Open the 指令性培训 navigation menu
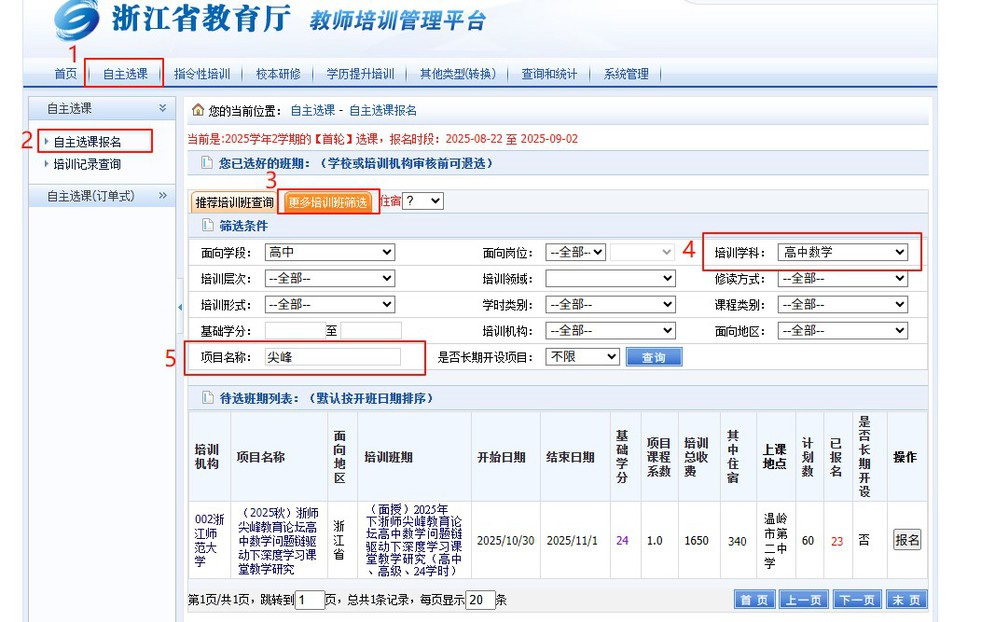The image size is (999, 622). pyautogui.click(x=202, y=74)
